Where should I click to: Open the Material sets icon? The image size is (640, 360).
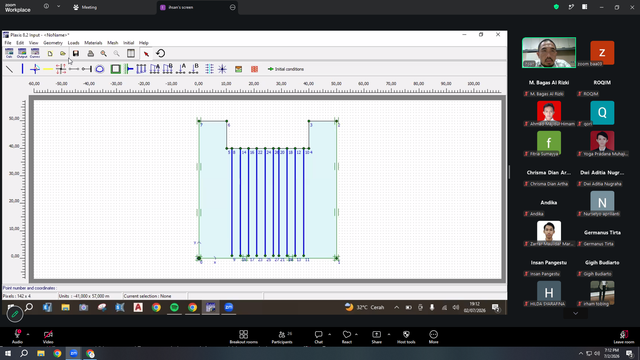pos(238,69)
